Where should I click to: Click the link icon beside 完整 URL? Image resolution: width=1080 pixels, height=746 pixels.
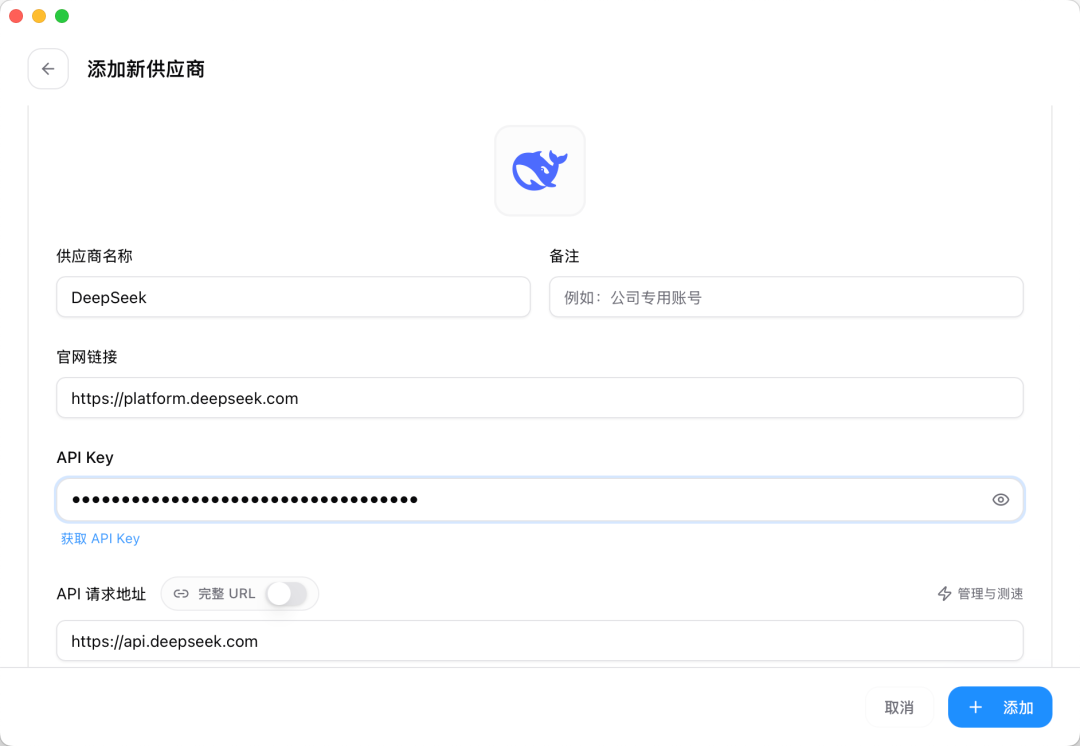pyautogui.click(x=181, y=594)
